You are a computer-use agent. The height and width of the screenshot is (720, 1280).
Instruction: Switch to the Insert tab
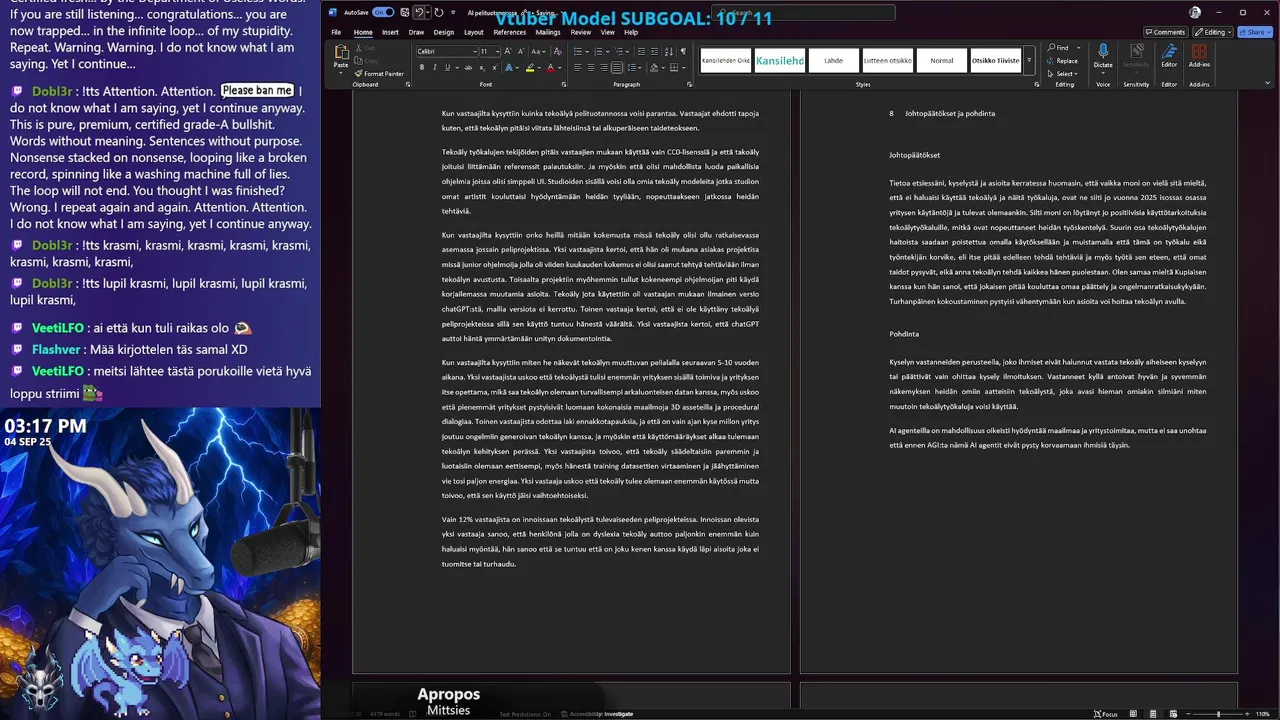tap(390, 32)
